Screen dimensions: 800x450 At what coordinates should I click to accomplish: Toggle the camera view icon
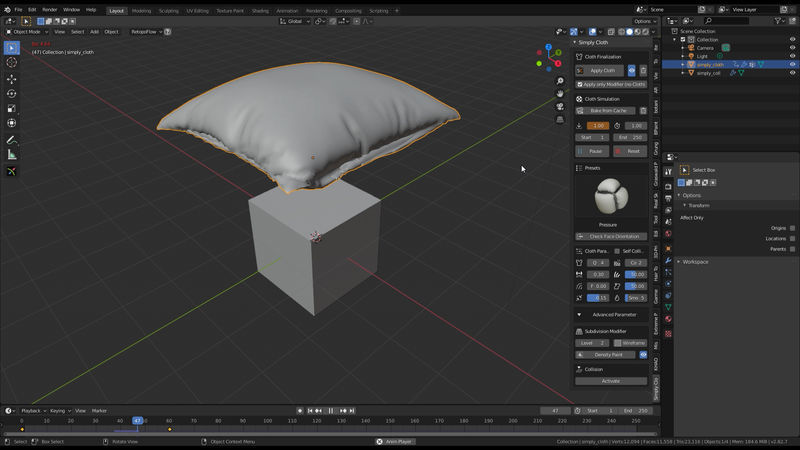pyautogui.click(x=560, y=107)
